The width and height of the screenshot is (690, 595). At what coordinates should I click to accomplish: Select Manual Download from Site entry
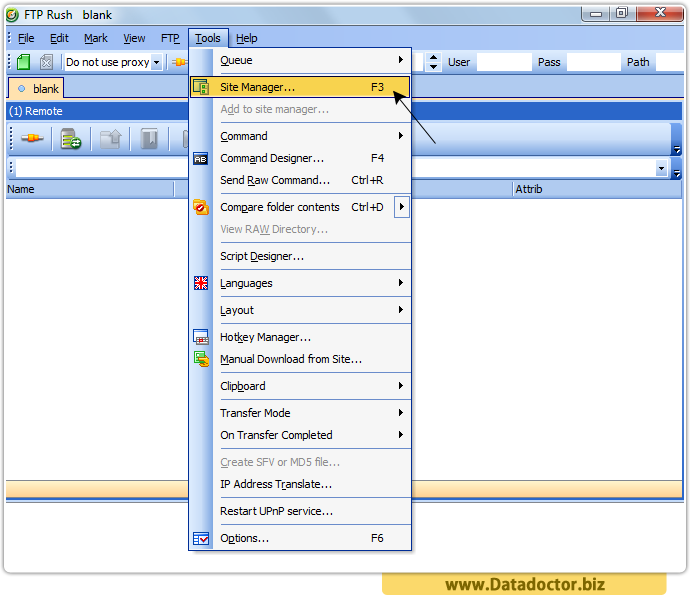click(x=300, y=359)
